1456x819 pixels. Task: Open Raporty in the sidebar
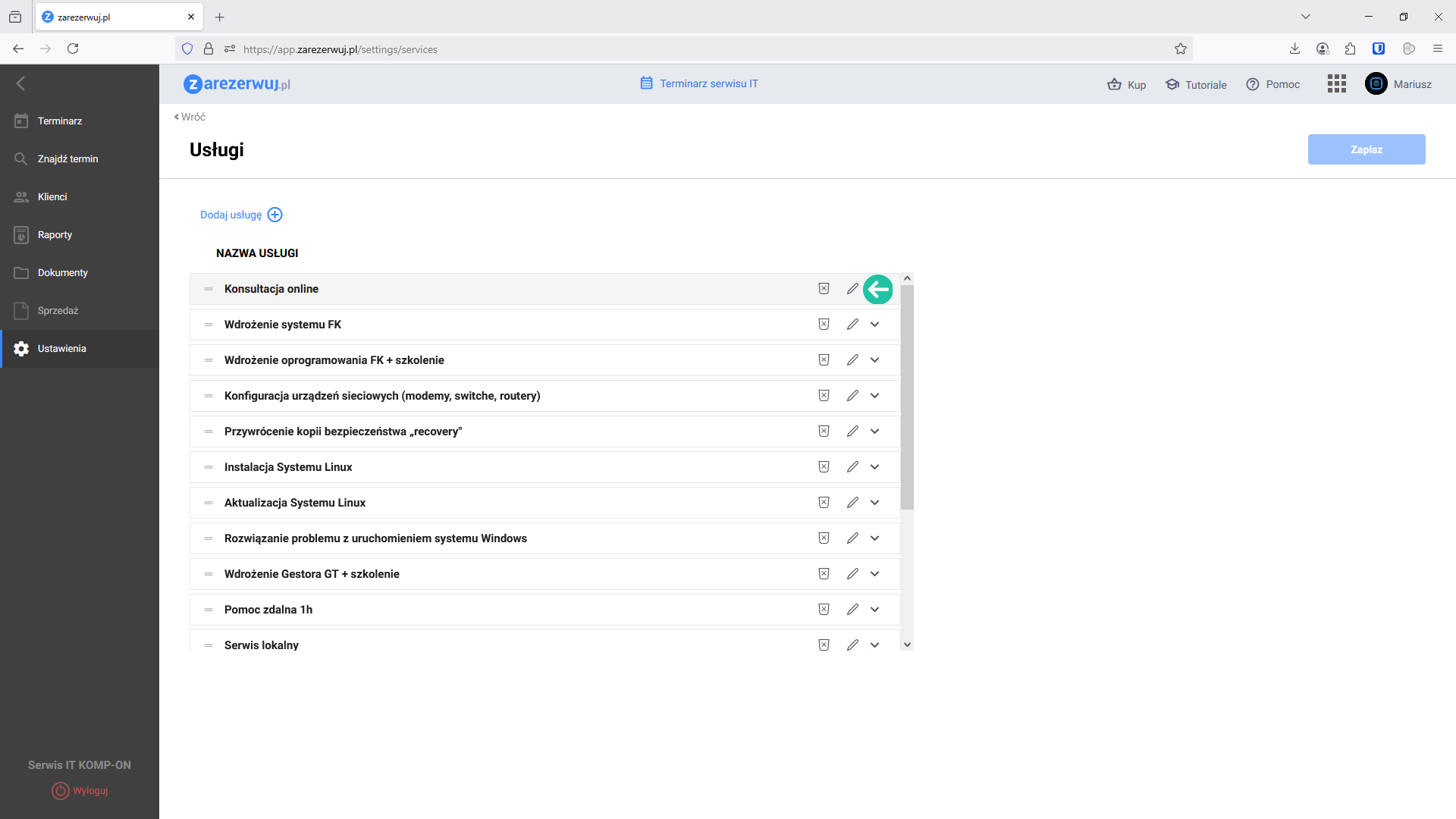coord(80,235)
